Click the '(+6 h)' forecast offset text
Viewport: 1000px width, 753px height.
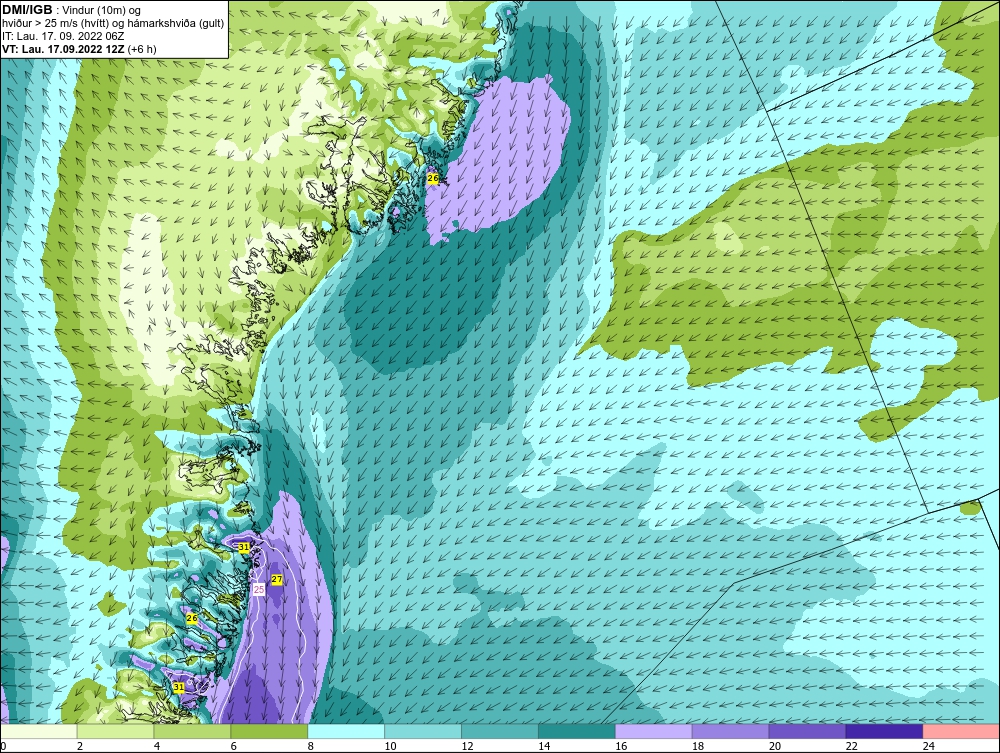click(142, 48)
